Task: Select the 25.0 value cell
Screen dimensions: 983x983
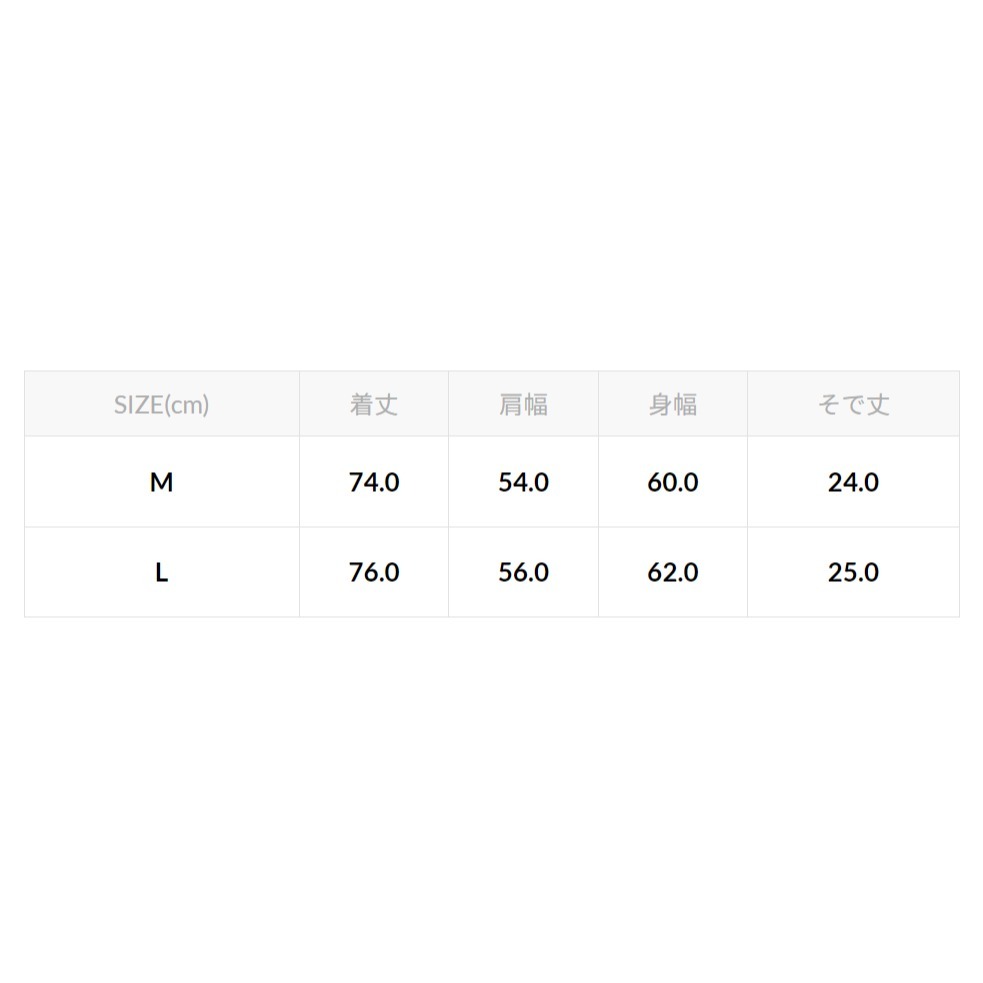Action: (x=853, y=572)
